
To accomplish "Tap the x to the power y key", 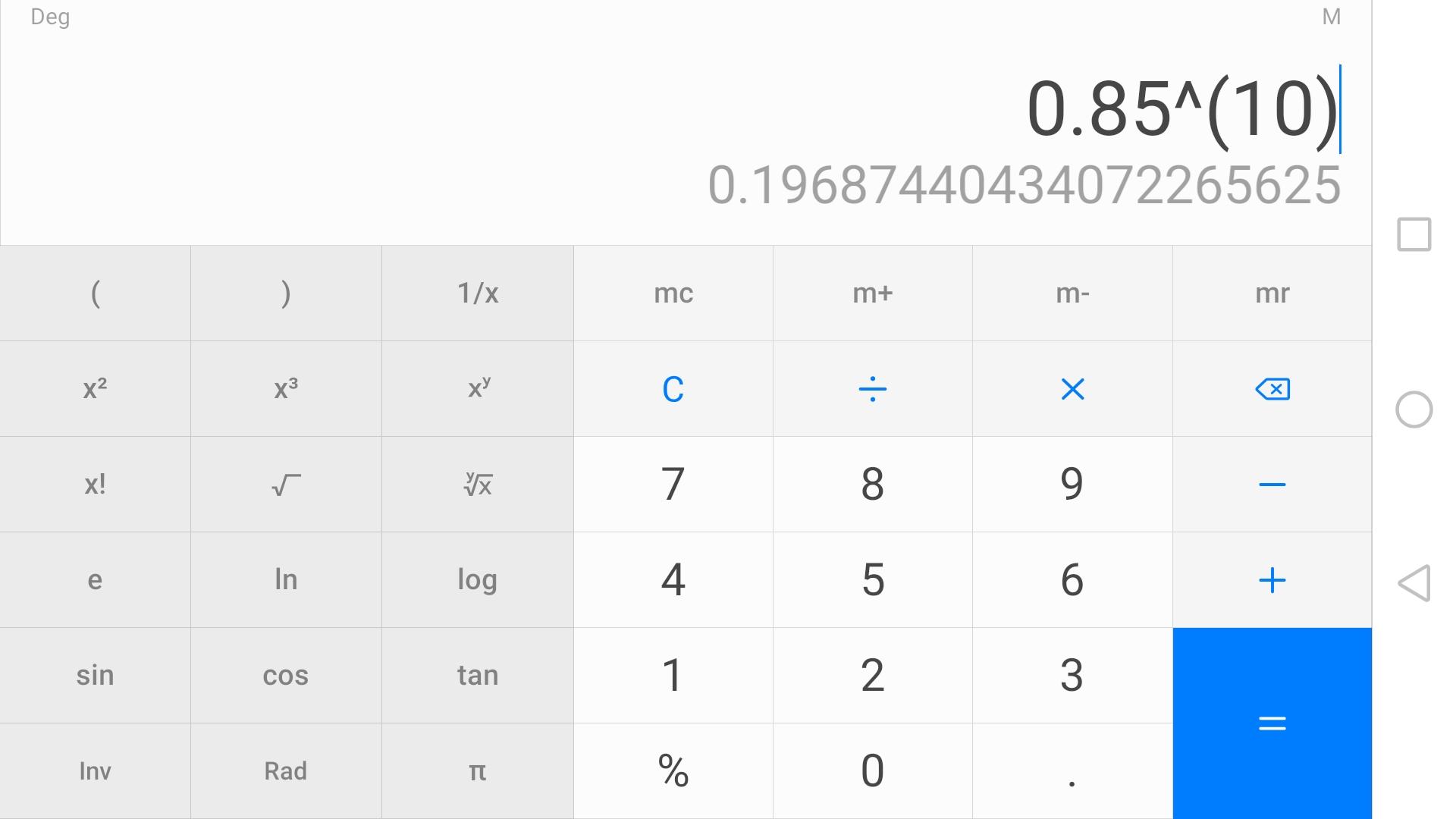I will tap(478, 389).
